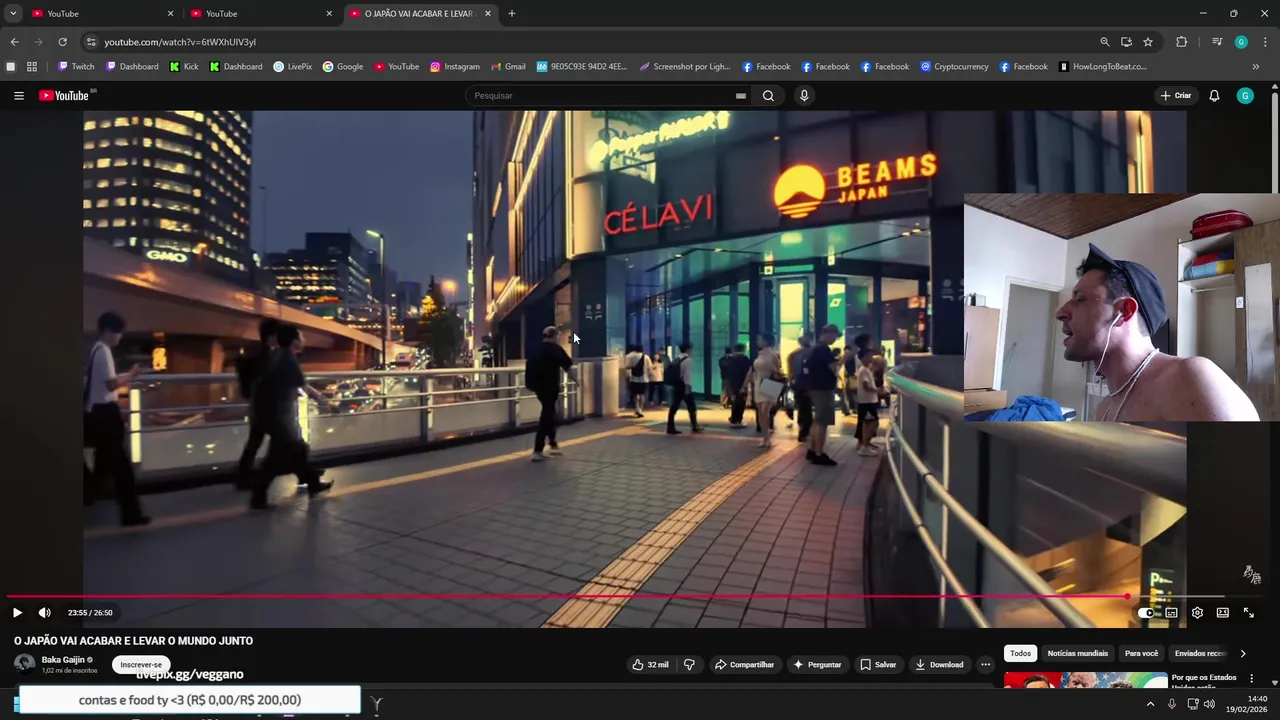The image size is (1280, 720).
Task: Download the video
Action: [939, 665]
